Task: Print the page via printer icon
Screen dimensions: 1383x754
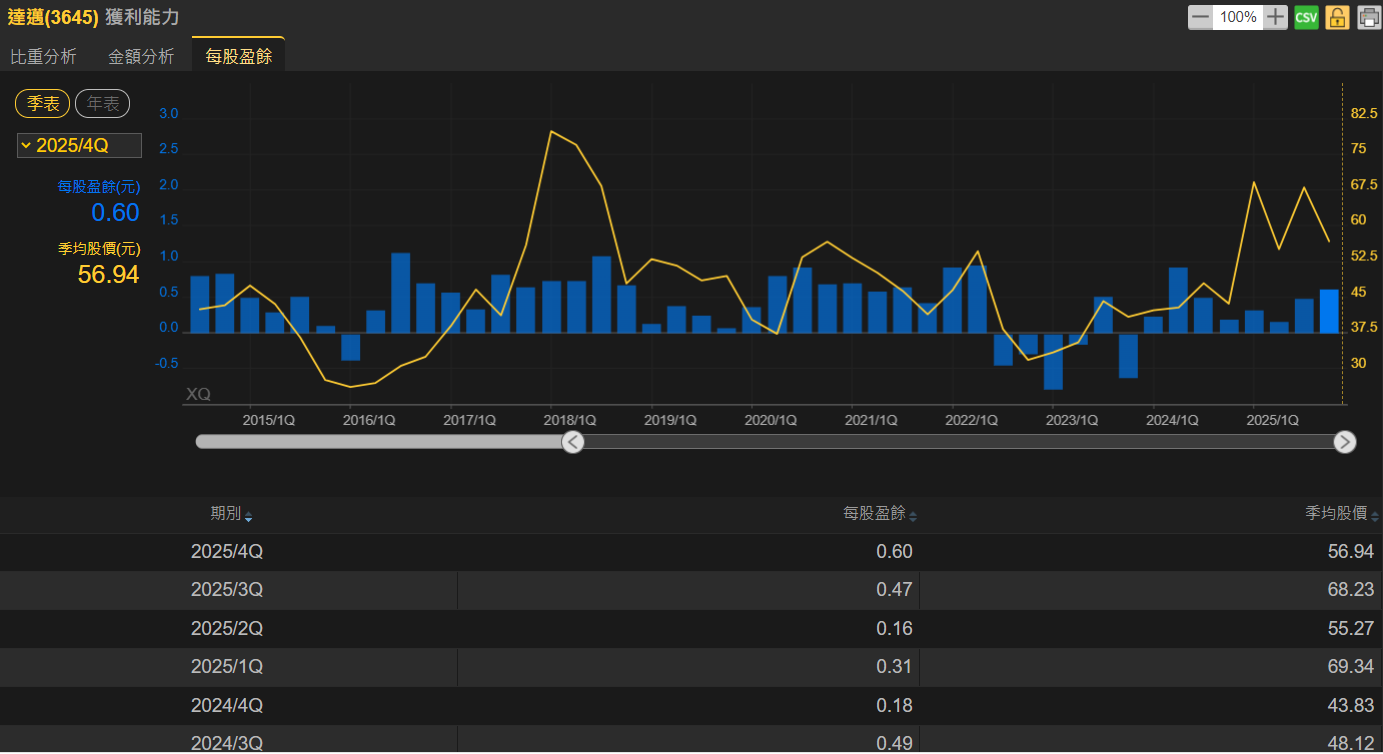Action: click(x=1368, y=17)
